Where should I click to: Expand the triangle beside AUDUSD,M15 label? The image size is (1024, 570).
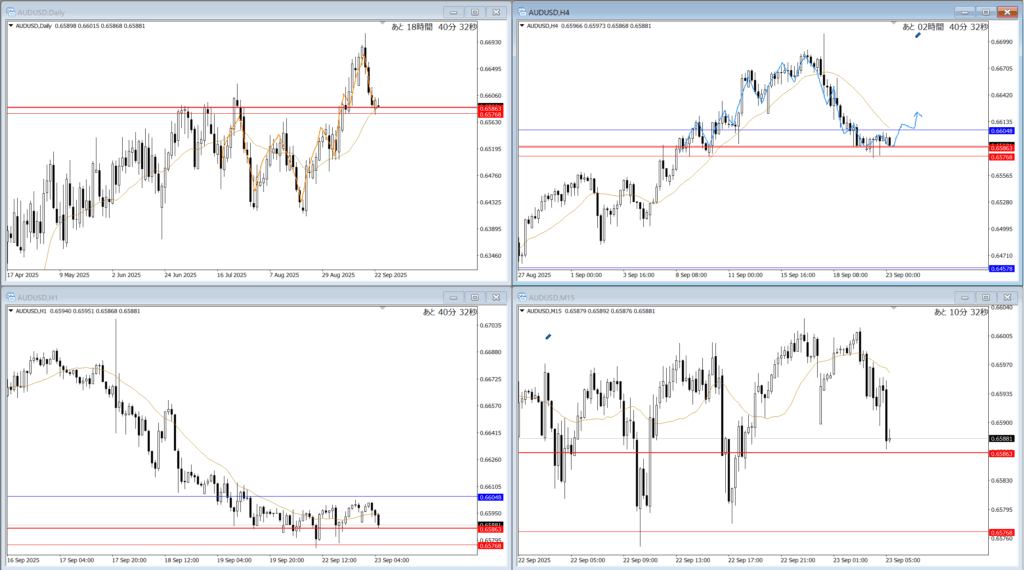[522, 311]
